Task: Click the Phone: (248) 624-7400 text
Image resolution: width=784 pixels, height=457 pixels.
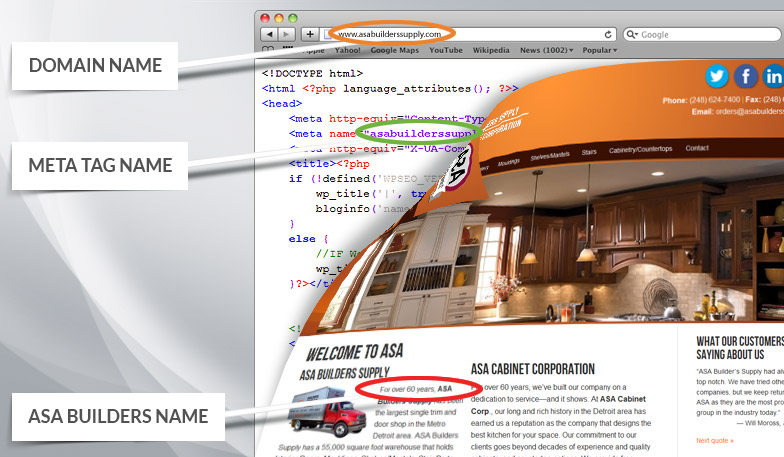Action: [x=701, y=100]
